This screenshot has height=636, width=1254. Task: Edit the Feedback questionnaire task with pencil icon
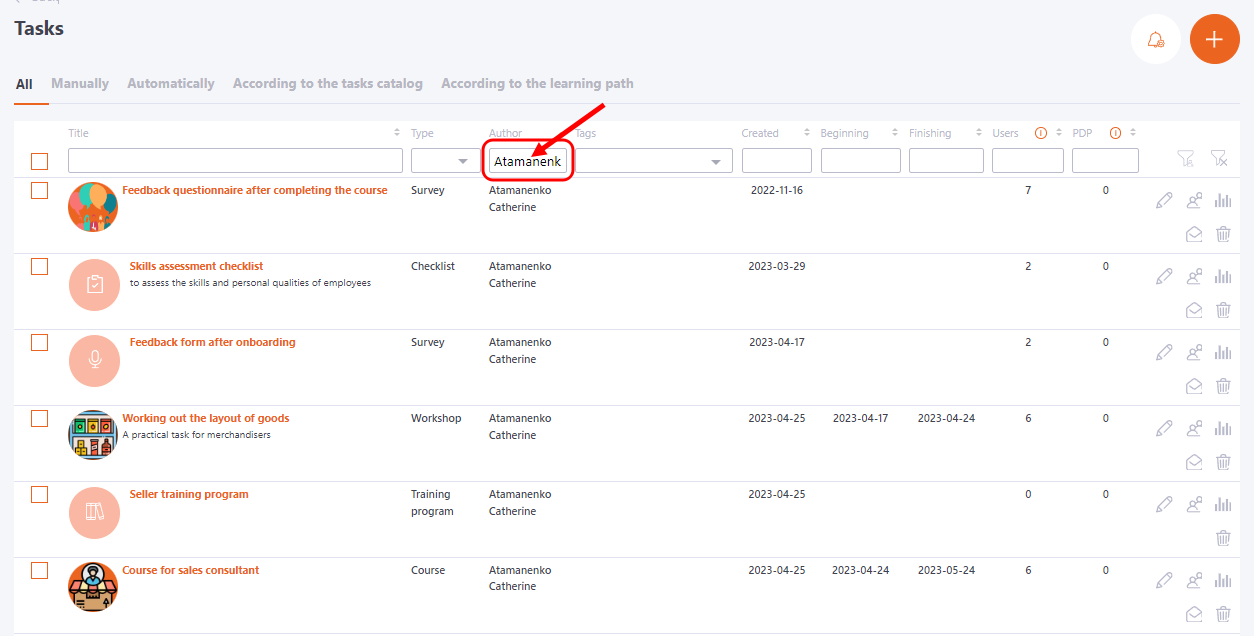click(x=1164, y=201)
